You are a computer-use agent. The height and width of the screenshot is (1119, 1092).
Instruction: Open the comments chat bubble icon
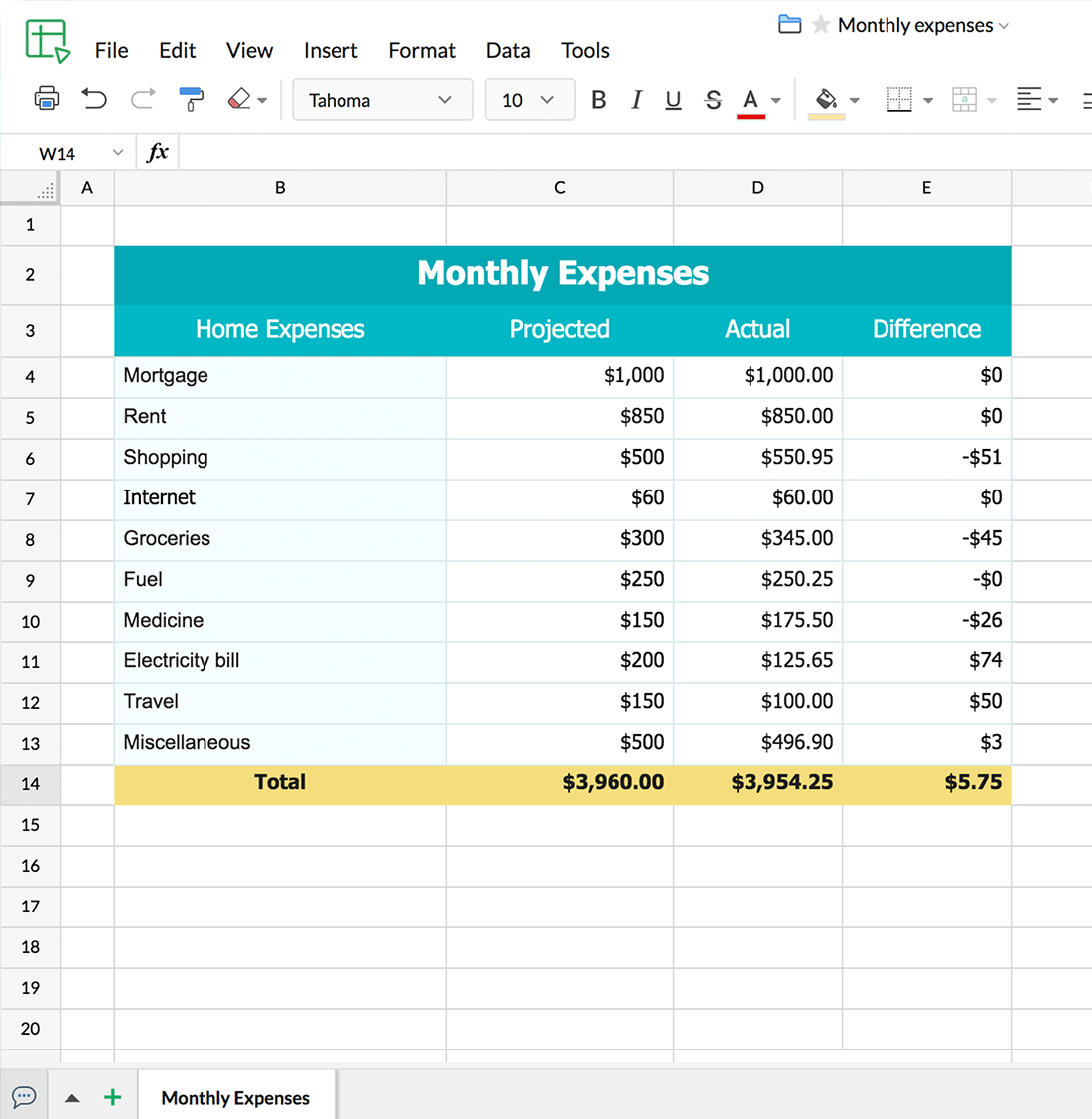[24, 1097]
